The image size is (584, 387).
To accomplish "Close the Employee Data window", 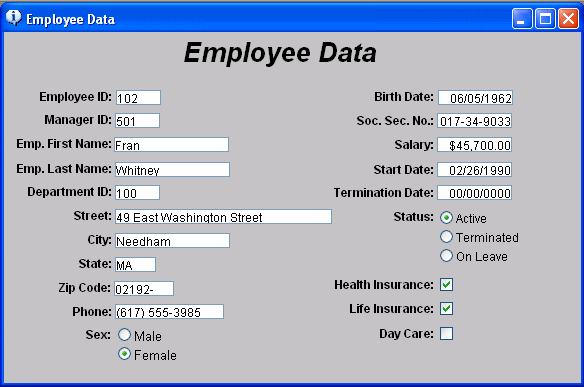I will pyautogui.click(x=568, y=18).
